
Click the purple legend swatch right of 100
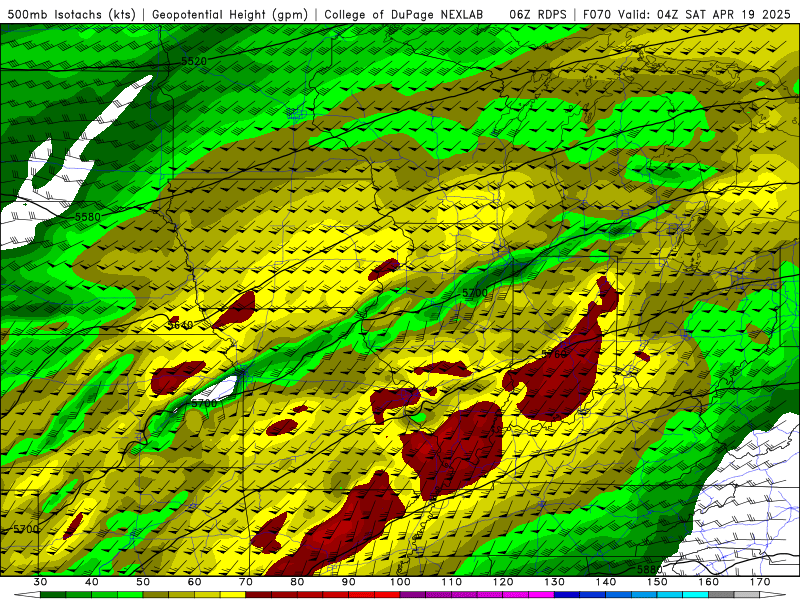pyautogui.click(x=413, y=595)
